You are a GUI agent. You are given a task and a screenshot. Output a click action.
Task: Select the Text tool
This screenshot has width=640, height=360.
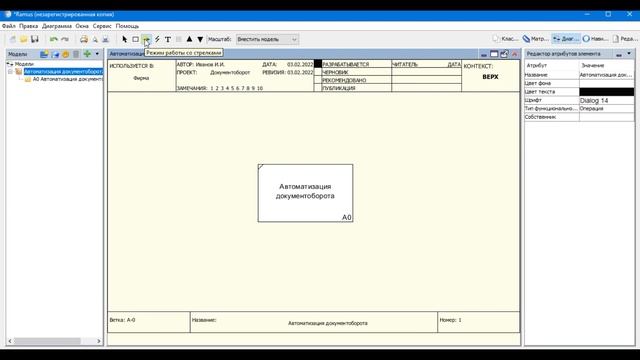point(168,39)
